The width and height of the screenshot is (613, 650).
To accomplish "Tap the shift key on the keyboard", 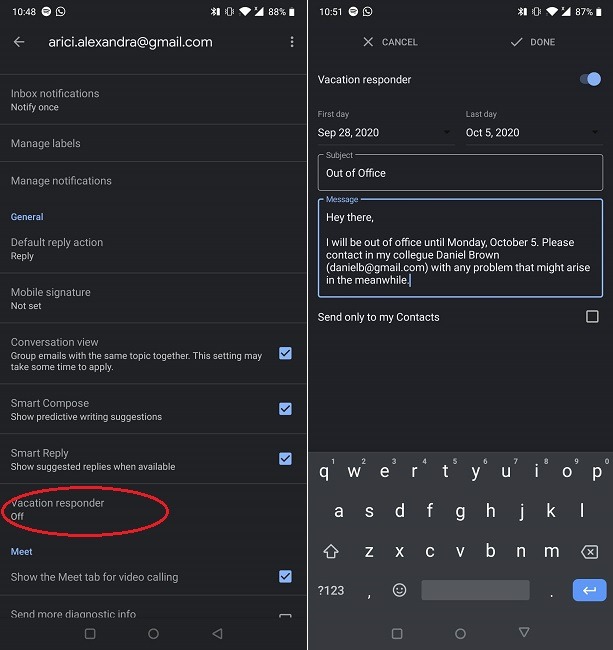I will pos(331,551).
